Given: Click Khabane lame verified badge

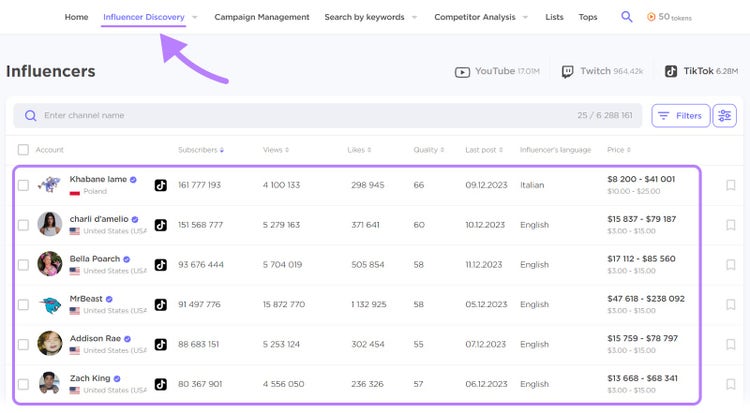Looking at the screenshot, I should click(133, 179).
